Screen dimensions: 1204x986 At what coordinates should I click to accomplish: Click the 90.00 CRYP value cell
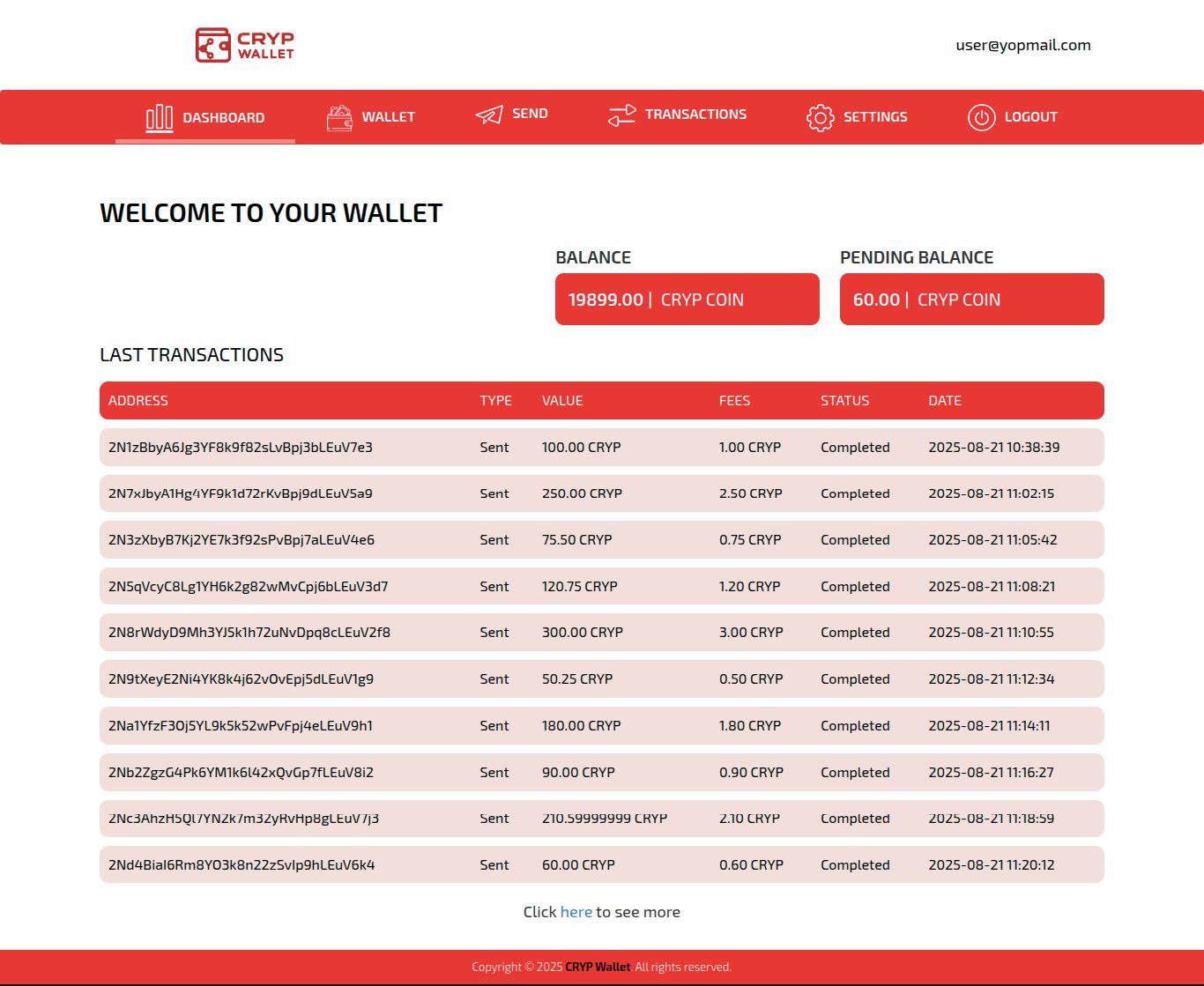(x=579, y=773)
